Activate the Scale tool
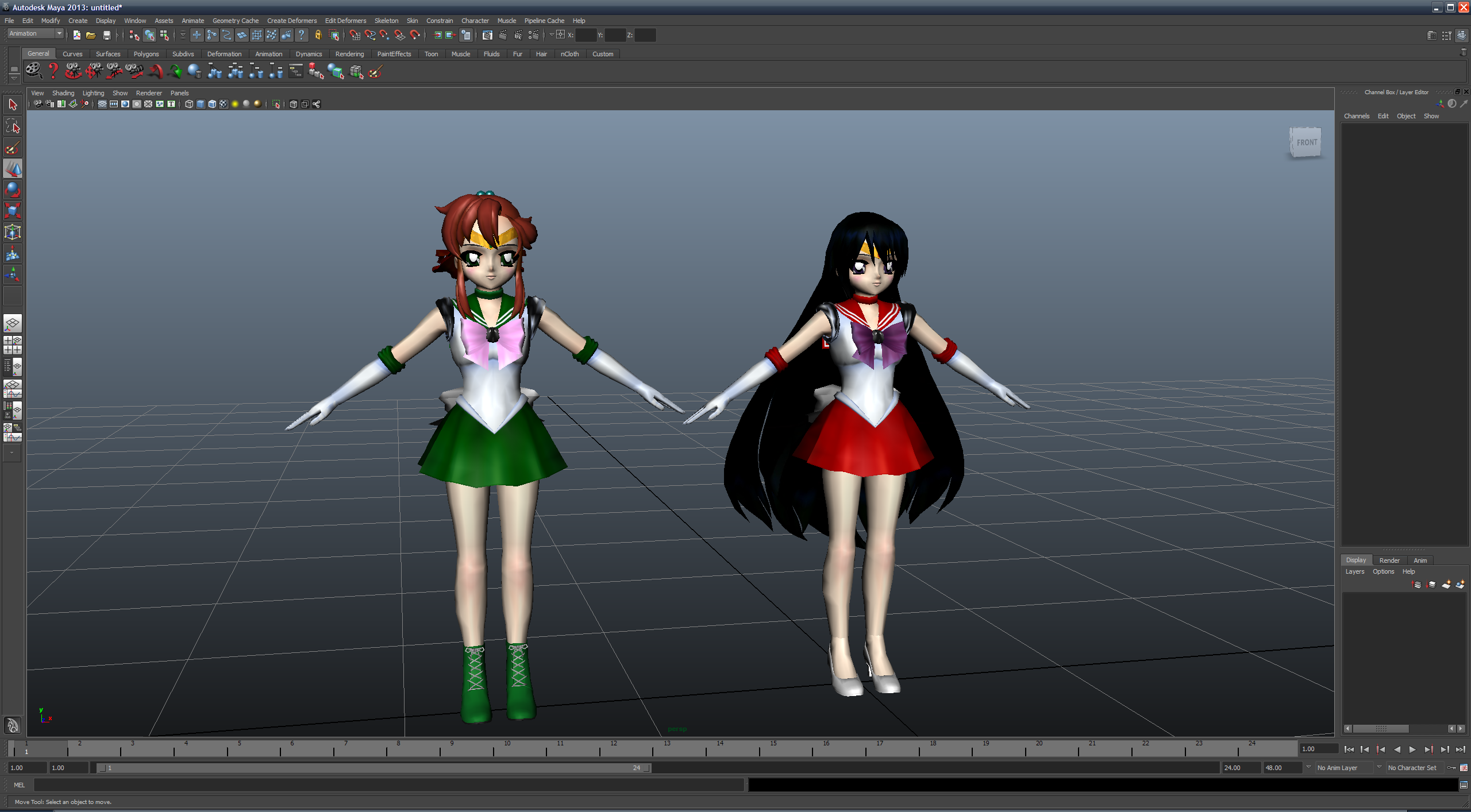1471x812 pixels. coord(13,211)
